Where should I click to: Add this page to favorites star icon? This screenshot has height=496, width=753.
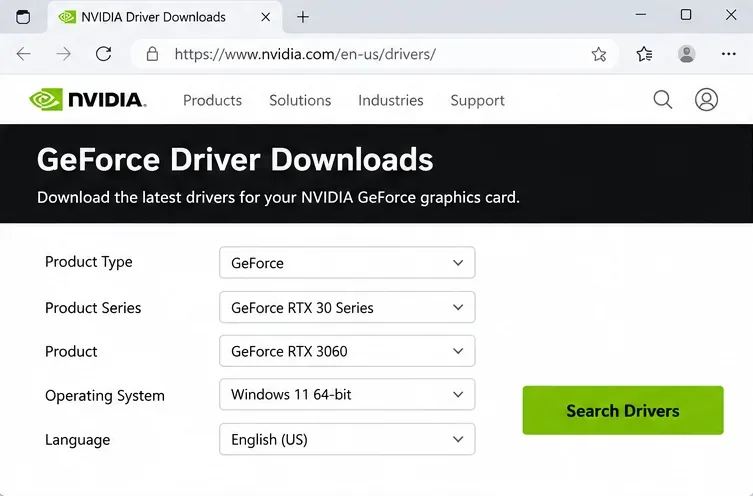click(599, 54)
